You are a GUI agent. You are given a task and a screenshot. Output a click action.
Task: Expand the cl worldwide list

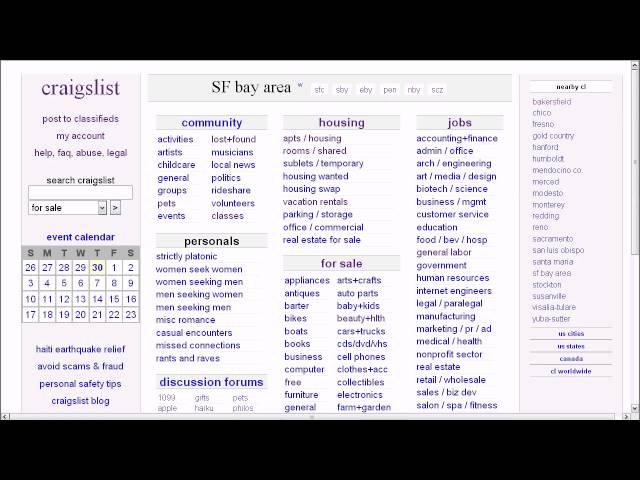point(571,371)
